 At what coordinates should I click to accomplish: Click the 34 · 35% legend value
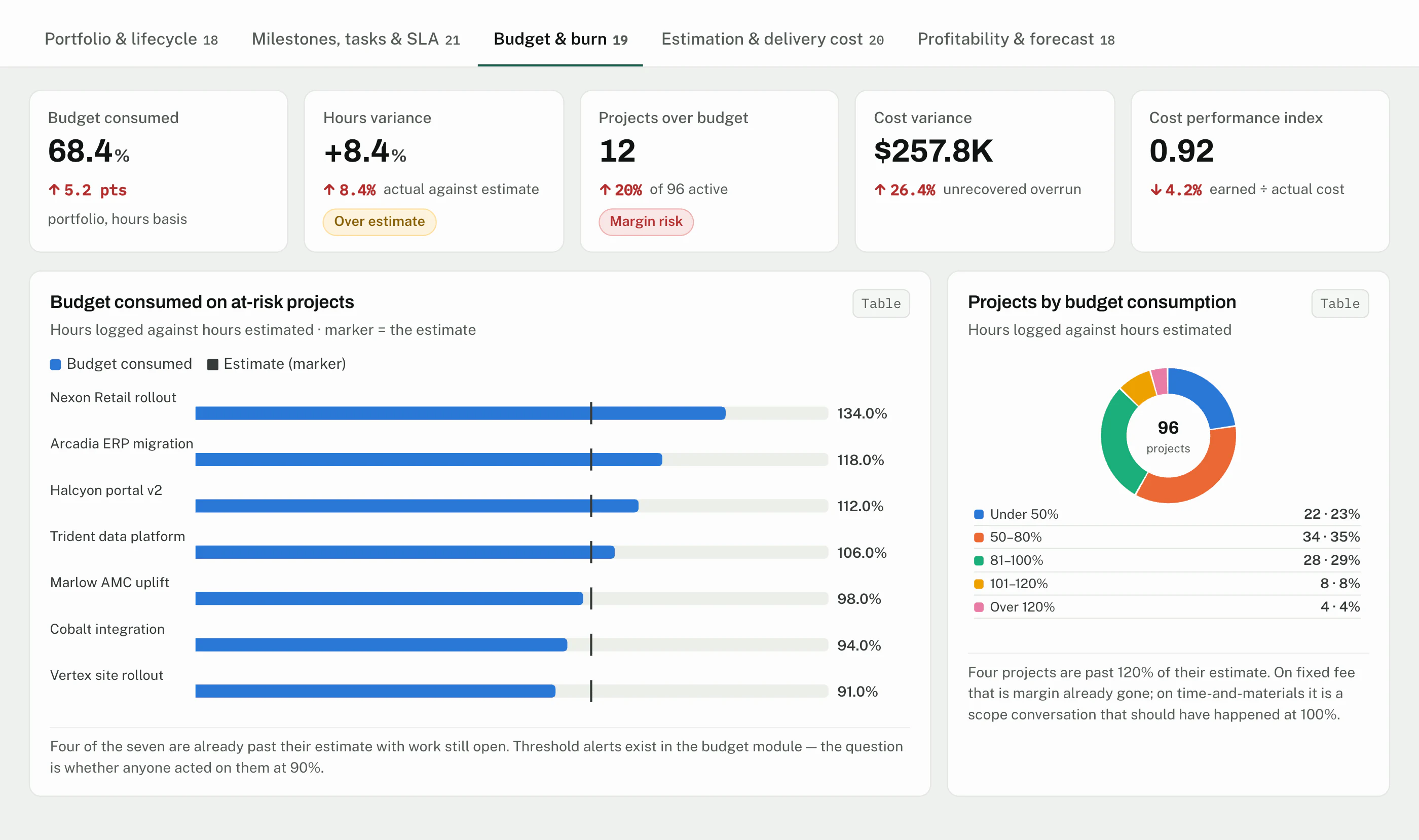(1331, 537)
